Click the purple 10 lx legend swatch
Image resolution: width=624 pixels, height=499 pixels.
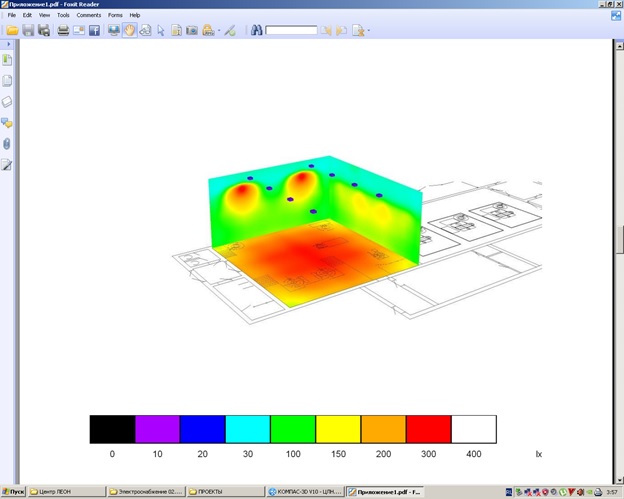tap(158, 429)
